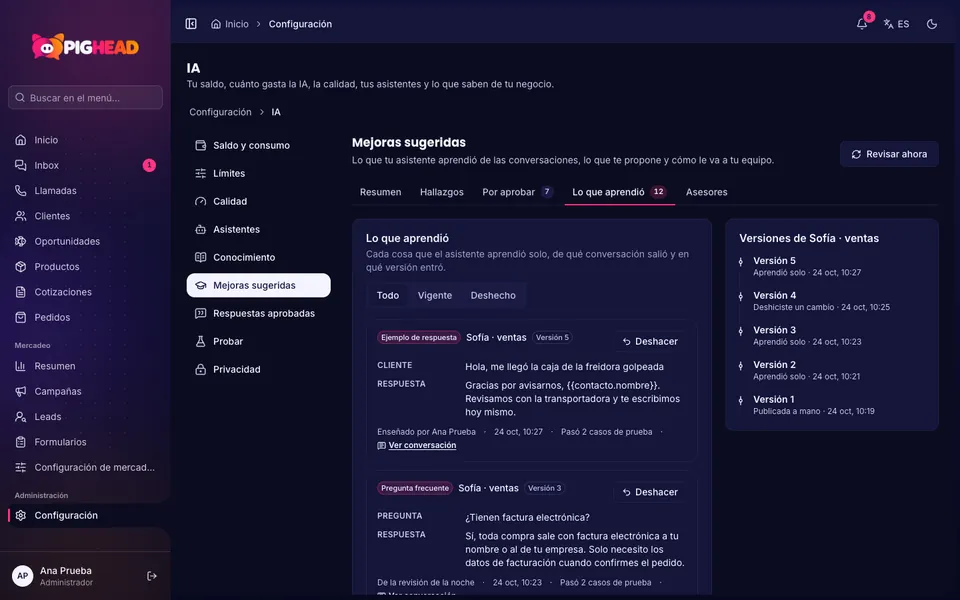
Task: Open Clientes in the sidebar
Action: pyautogui.click(x=85, y=216)
